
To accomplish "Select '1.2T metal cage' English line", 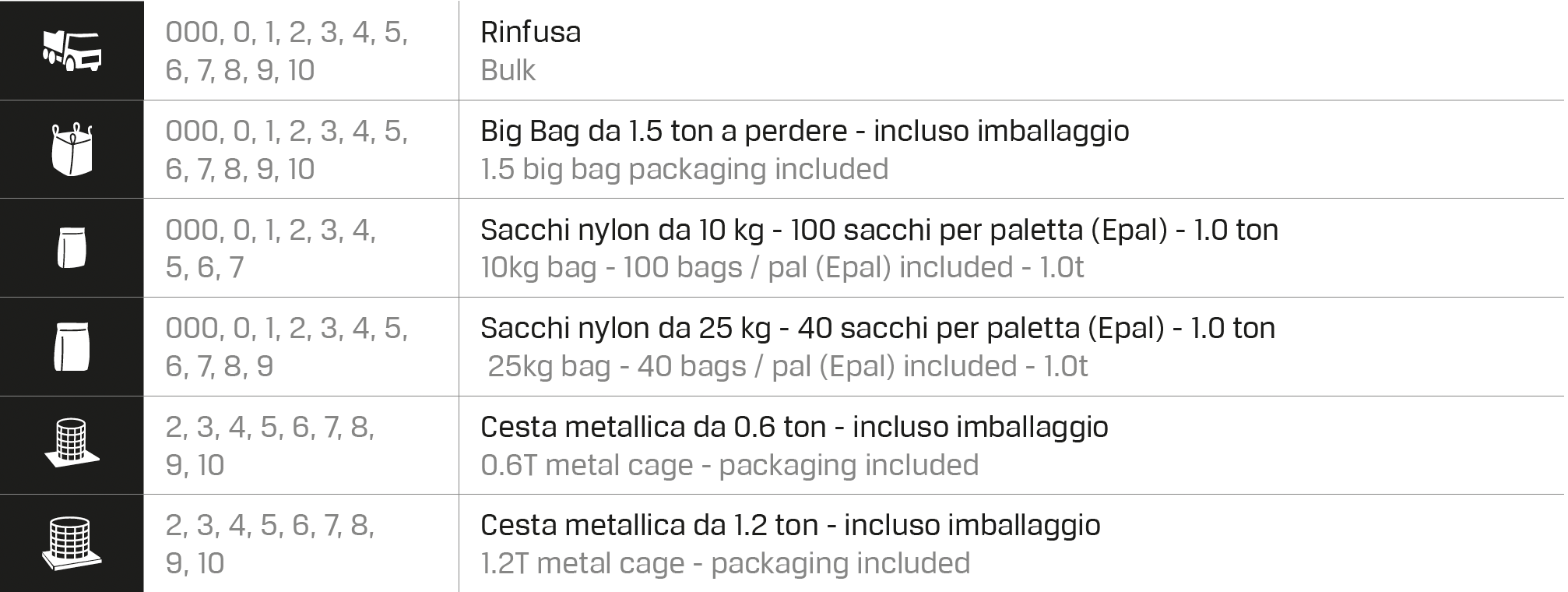I will click(725, 563).
